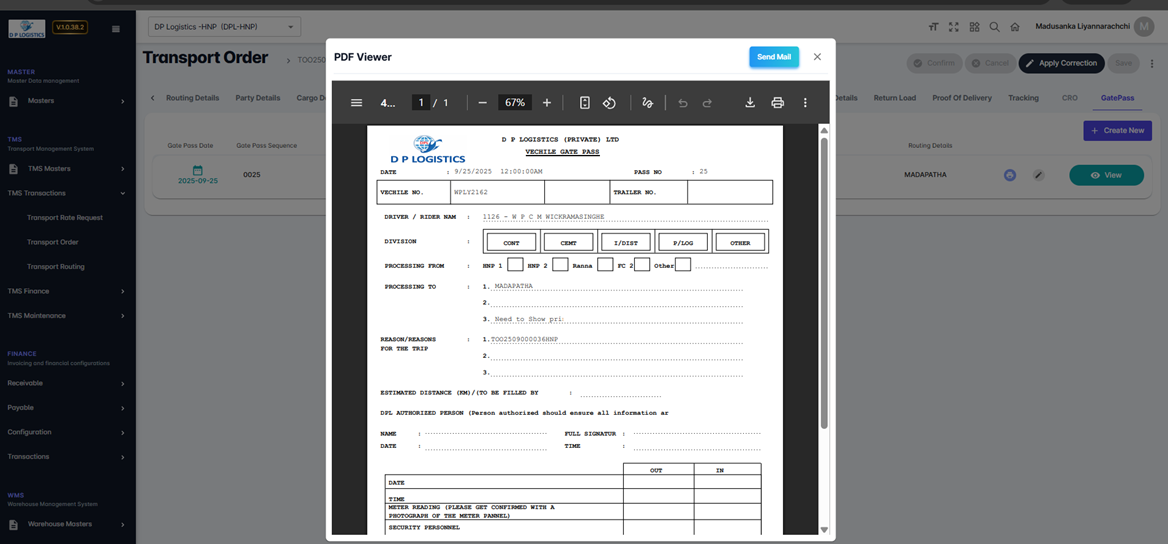This screenshot has width=1168, height=544.
Task: Rotate the PDF page counterclockwise
Action: click(609, 103)
